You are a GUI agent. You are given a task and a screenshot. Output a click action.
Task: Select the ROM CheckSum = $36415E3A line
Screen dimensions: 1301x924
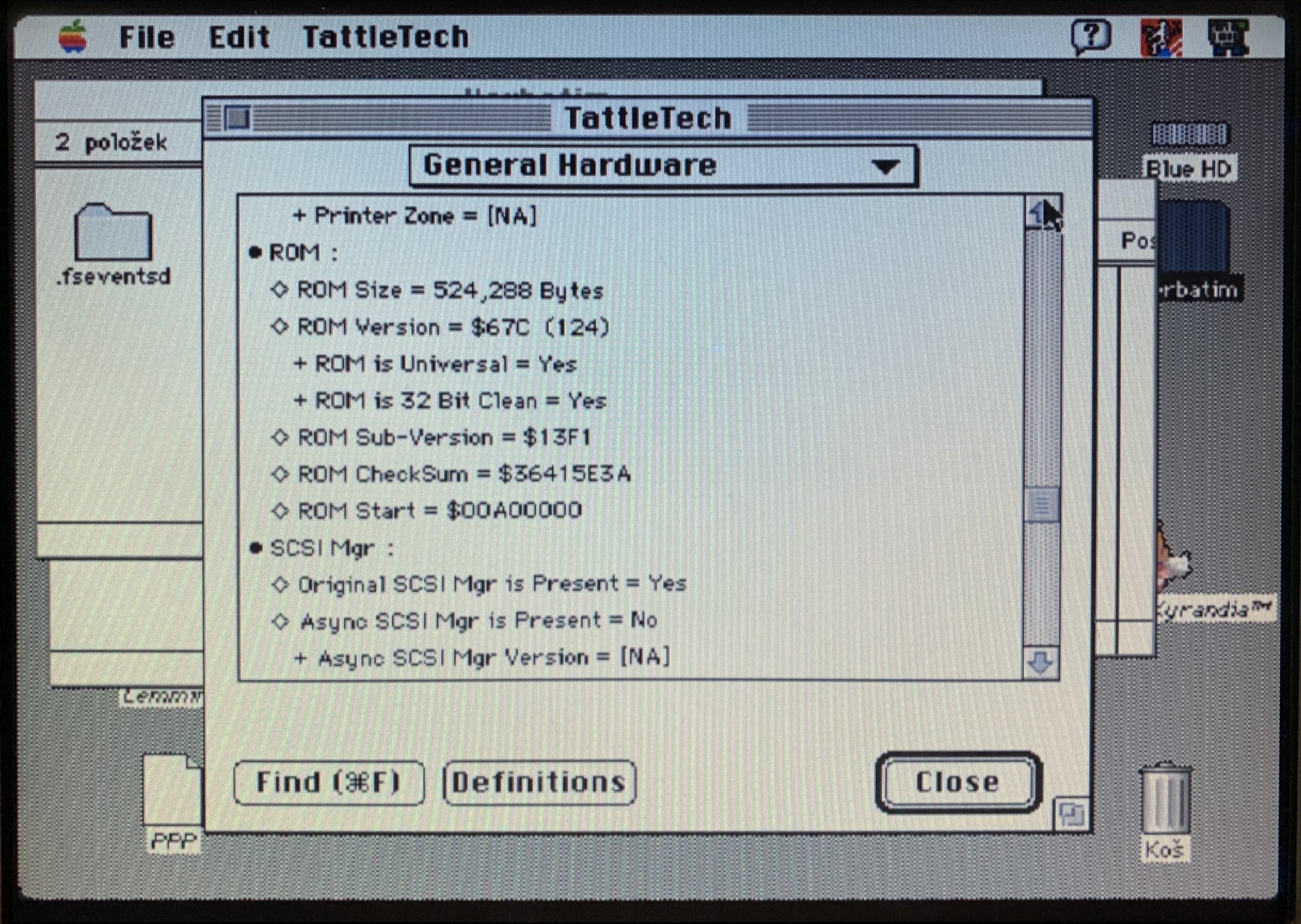click(x=451, y=474)
